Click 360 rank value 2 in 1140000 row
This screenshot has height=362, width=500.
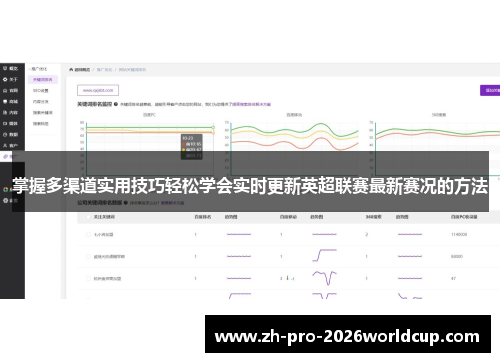point(367,234)
